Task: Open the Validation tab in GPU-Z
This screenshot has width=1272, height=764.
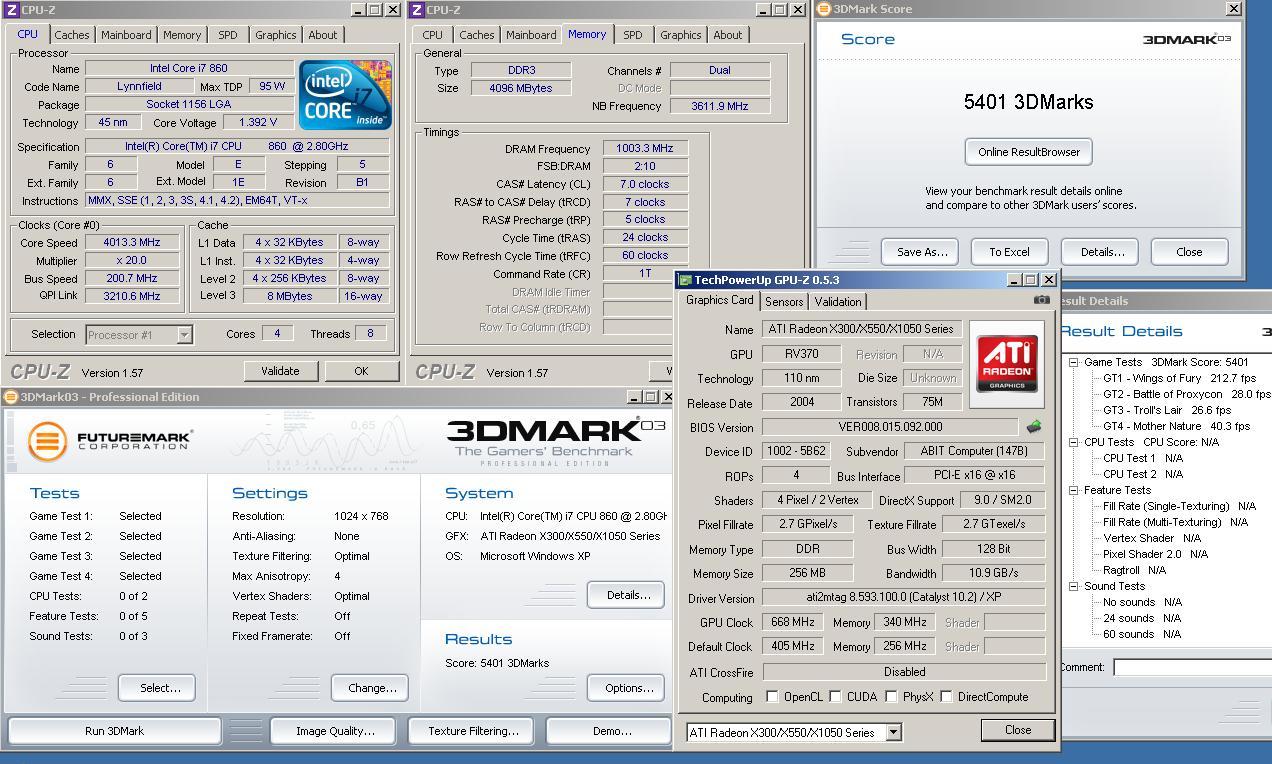Action: [x=838, y=302]
